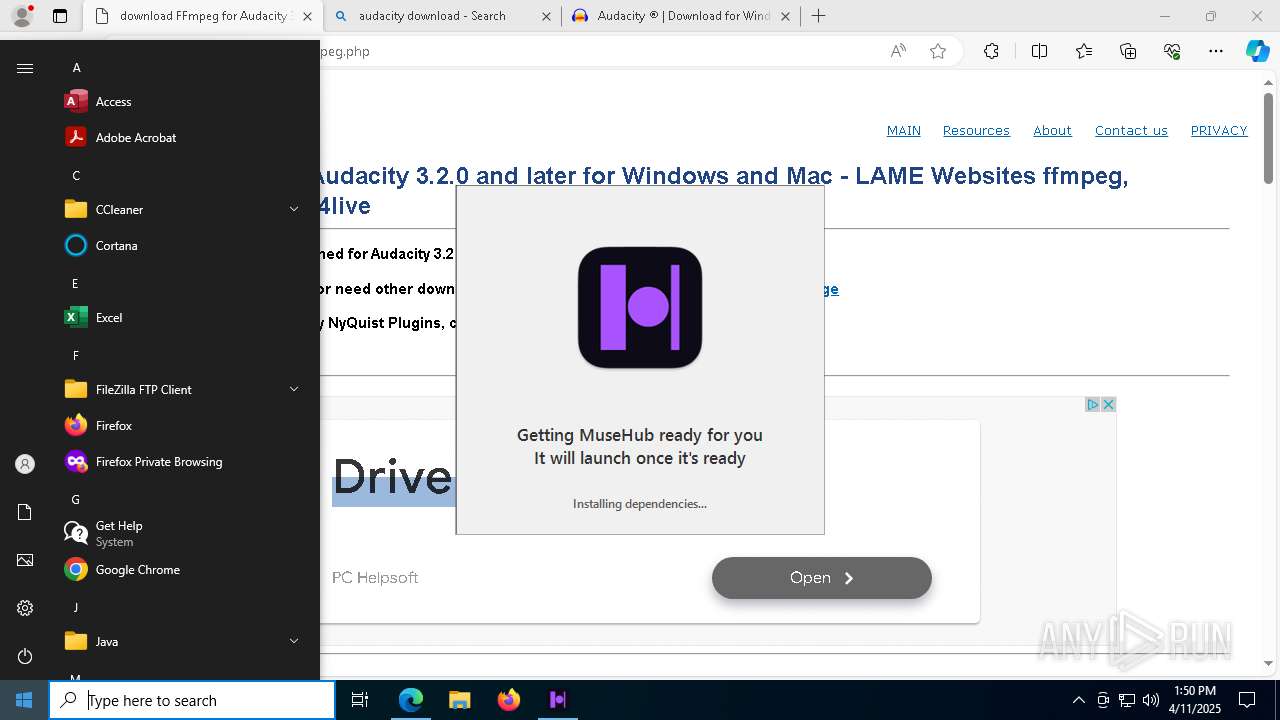Open Edge Extensions puzzle icon

(x=991, y=51)
